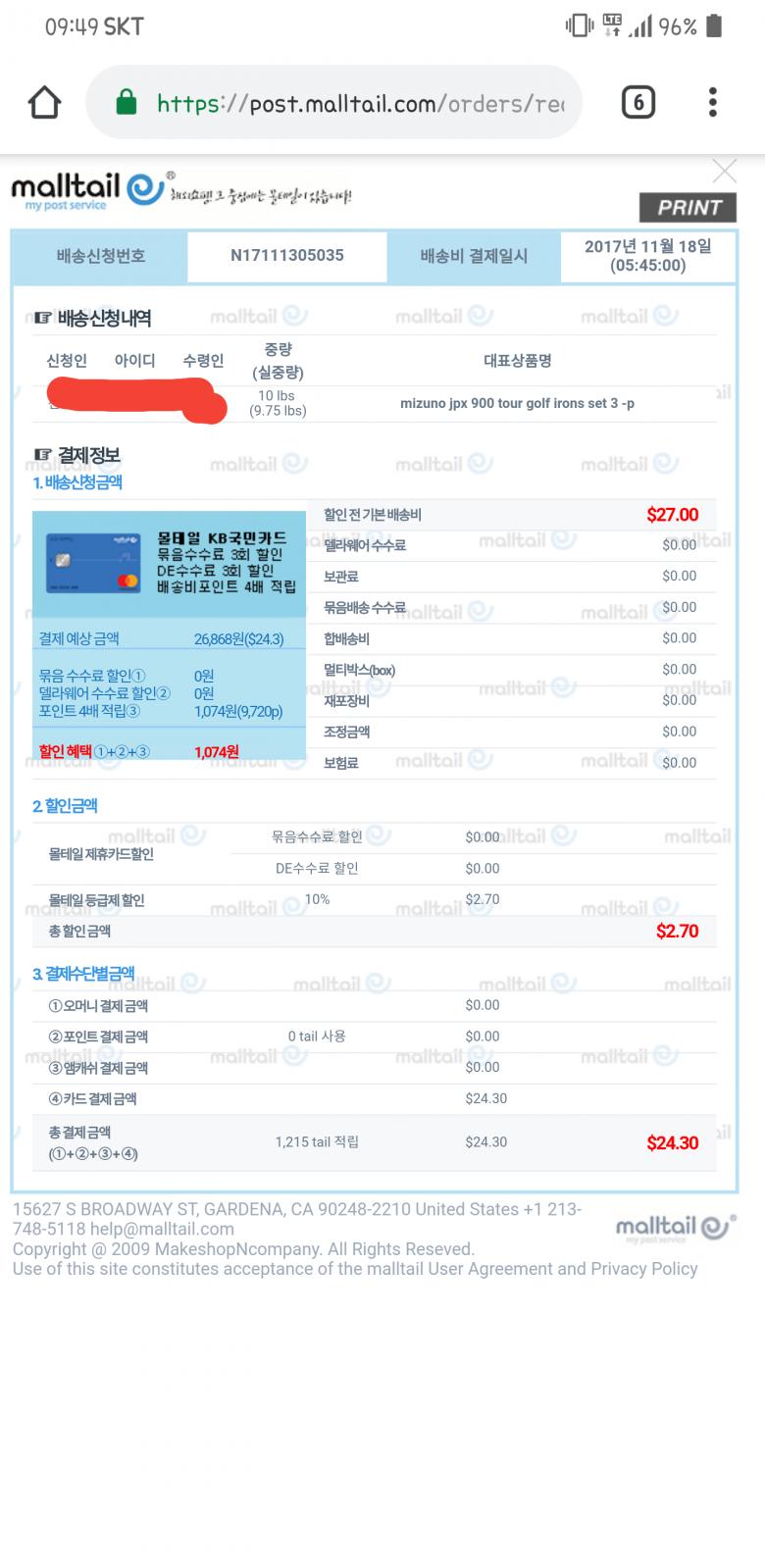Click the mizuno jpx 900 product name
This screenshot has width=765, height=1568.
517,403
